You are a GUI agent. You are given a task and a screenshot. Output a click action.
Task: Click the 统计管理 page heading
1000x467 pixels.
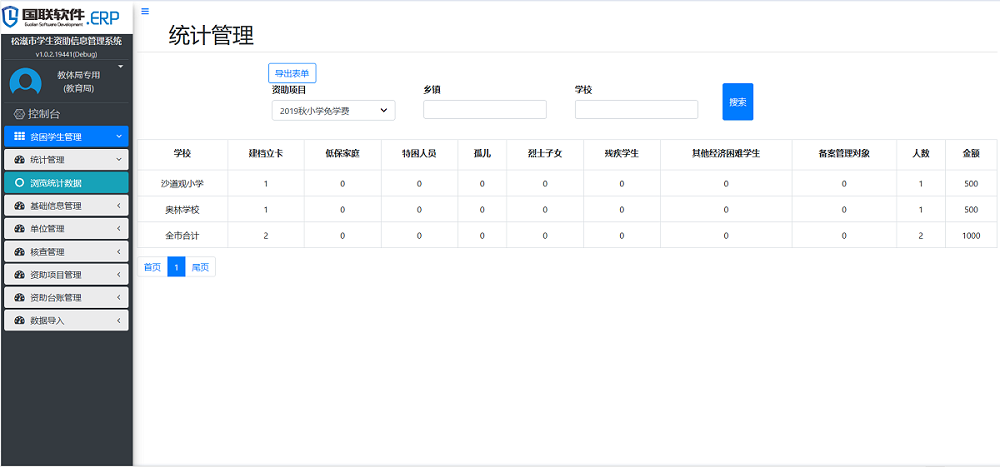[211, 36]
